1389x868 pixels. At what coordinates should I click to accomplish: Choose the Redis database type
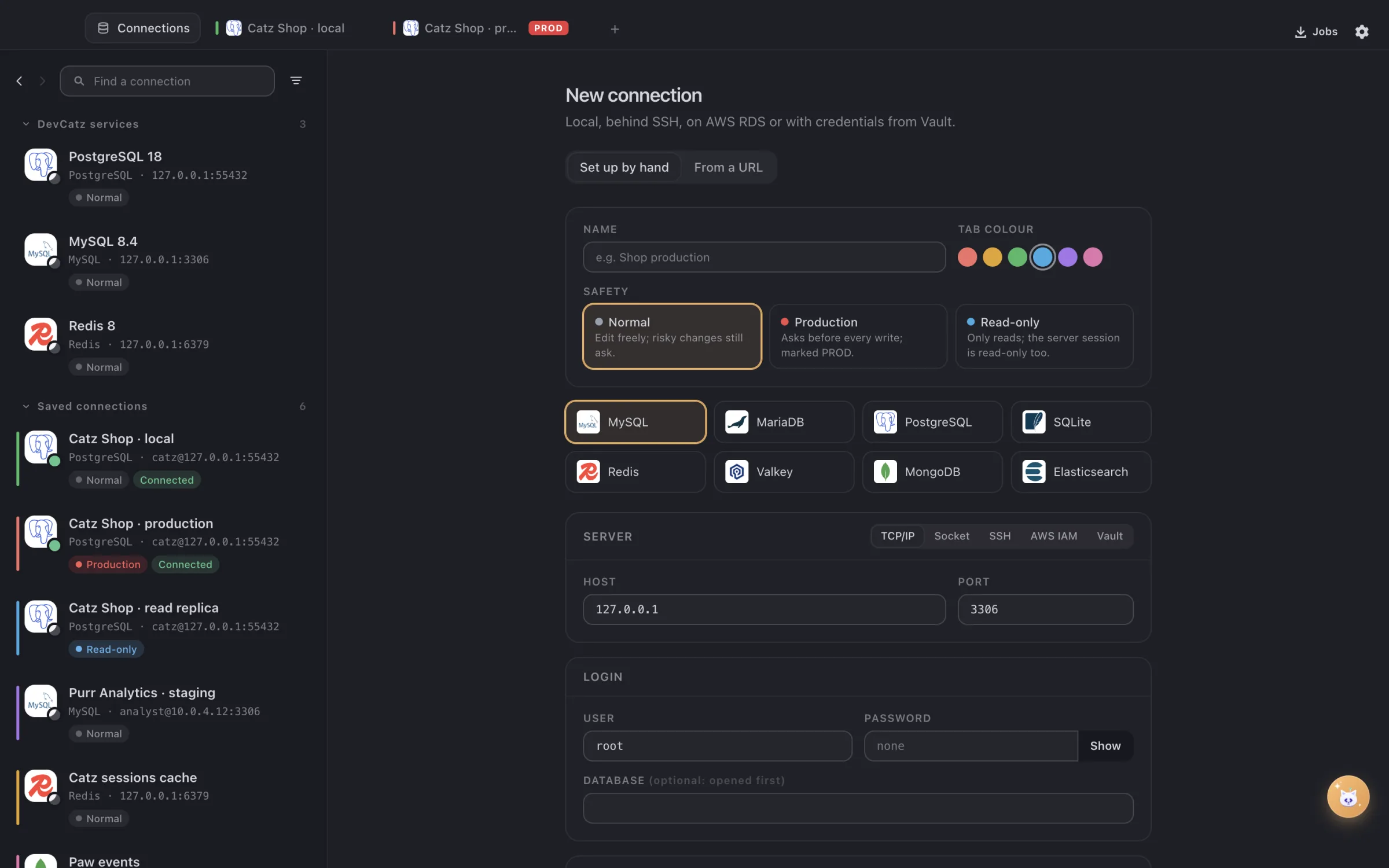635,472
